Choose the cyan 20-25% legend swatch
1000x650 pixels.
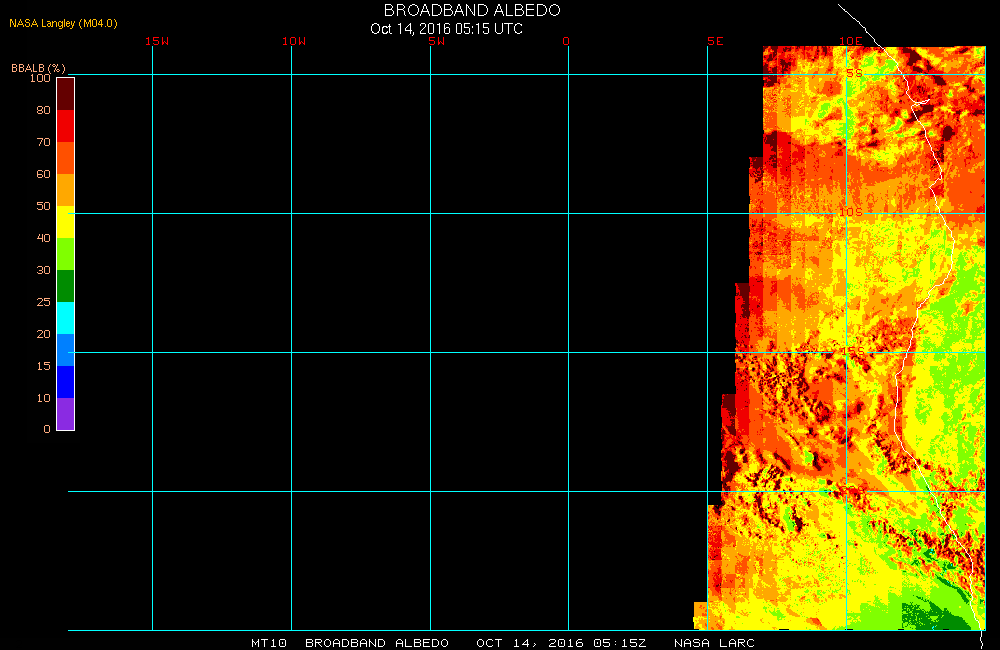click(65, 318)
